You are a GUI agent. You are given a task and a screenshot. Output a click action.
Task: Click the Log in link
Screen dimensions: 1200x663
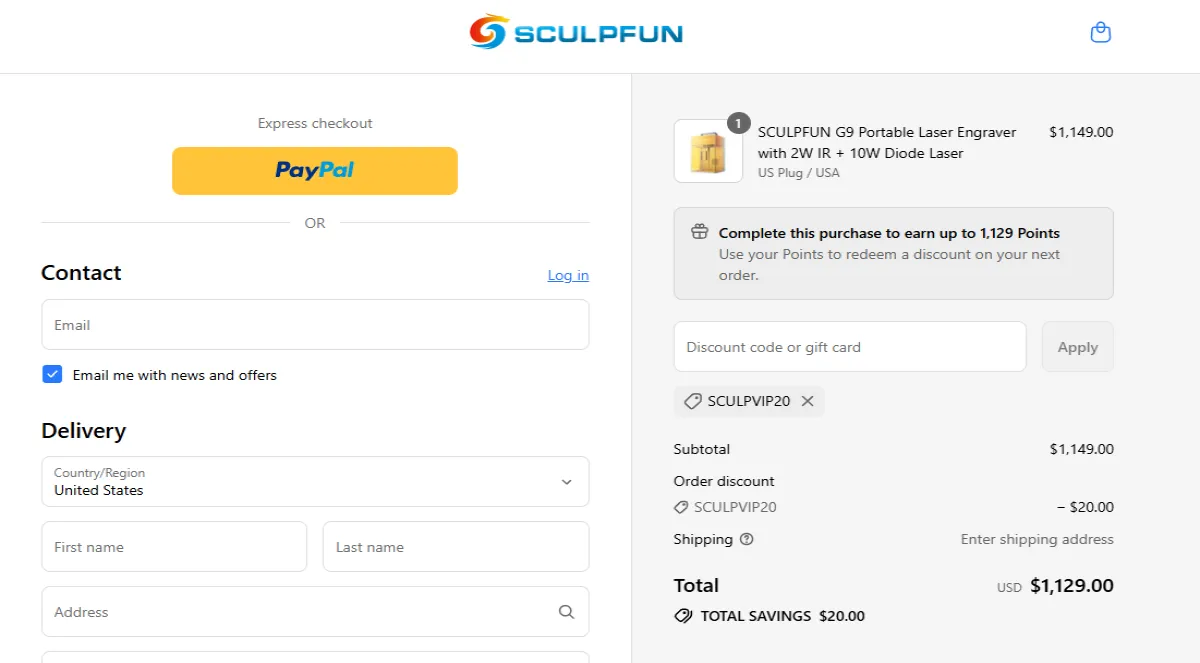[x=568, y=275]
